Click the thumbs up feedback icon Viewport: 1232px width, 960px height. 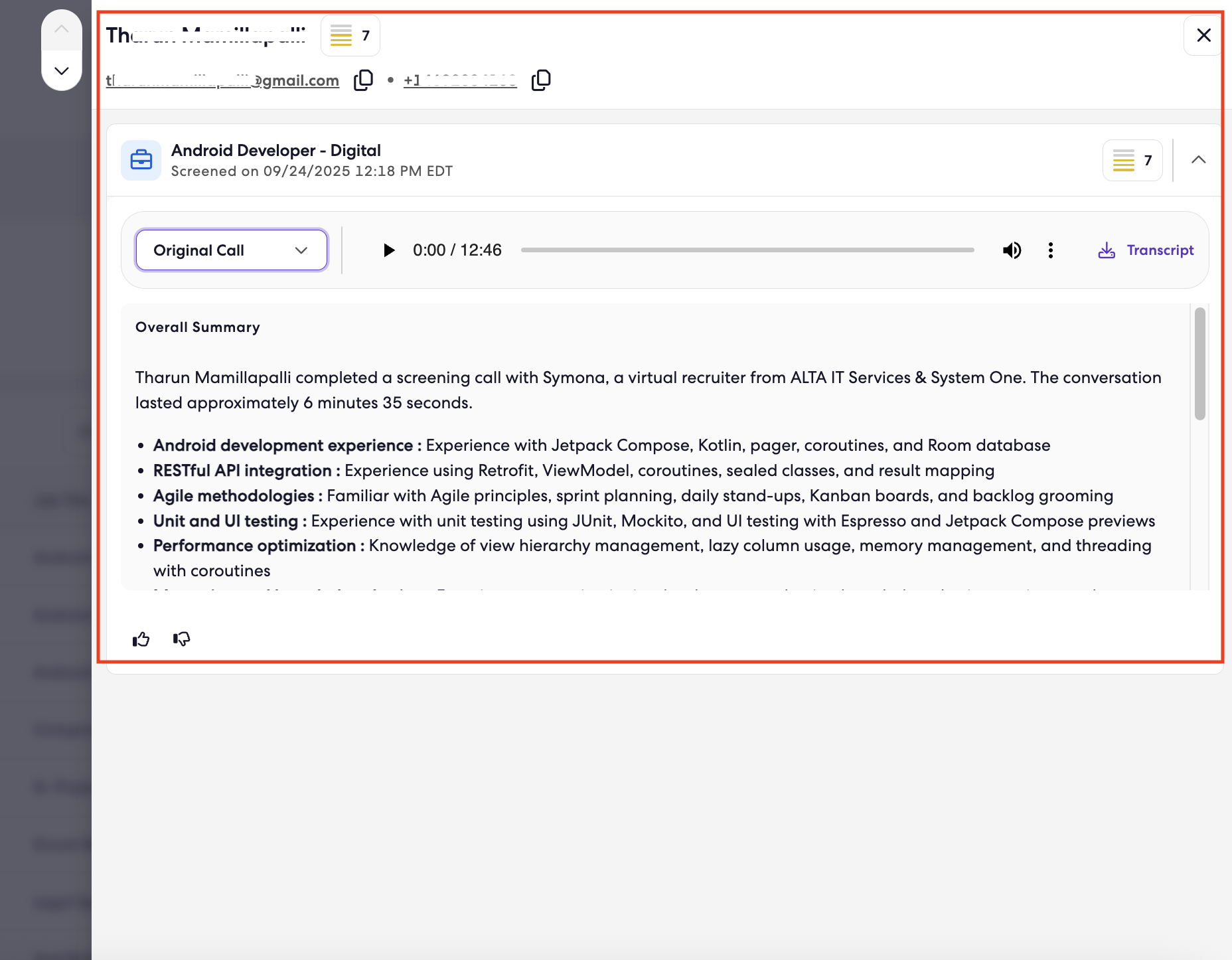[x=141, y=639]
